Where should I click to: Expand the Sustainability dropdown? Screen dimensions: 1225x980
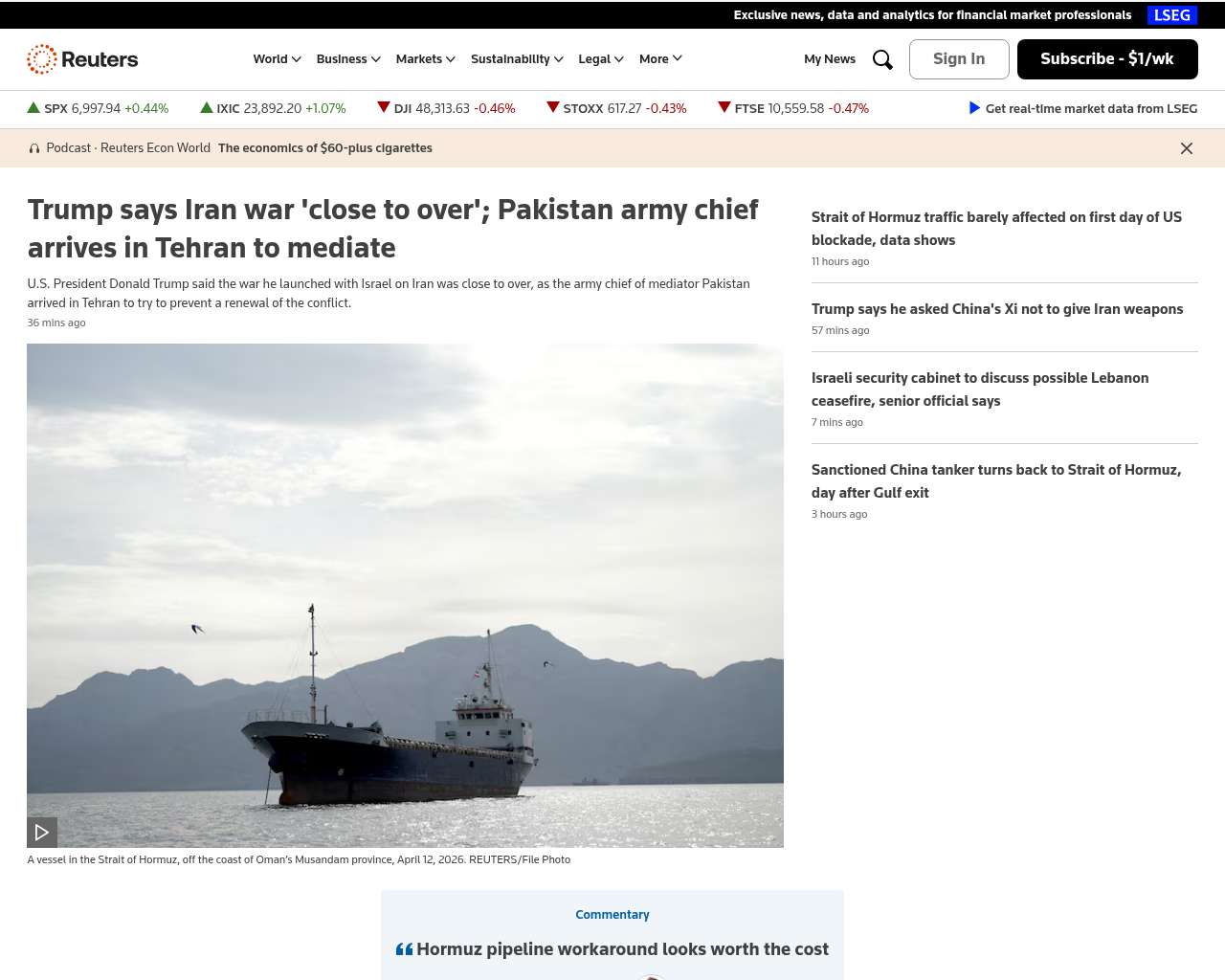pos(517,59)
